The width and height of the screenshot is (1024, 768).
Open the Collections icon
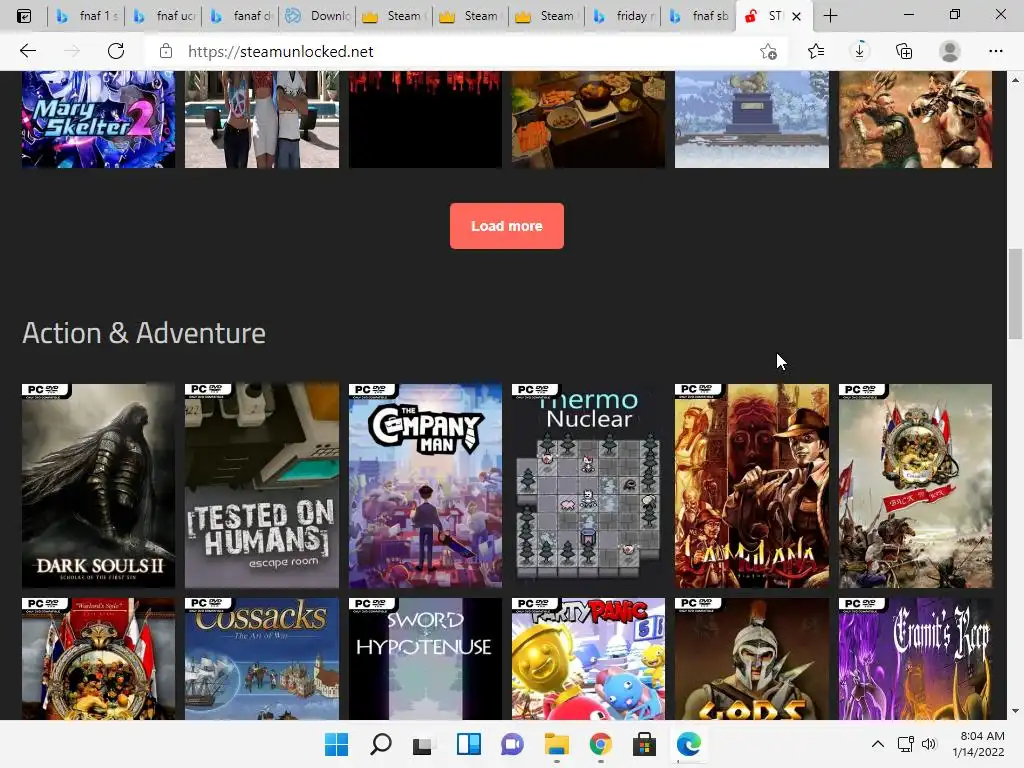[x=904, y=51]
